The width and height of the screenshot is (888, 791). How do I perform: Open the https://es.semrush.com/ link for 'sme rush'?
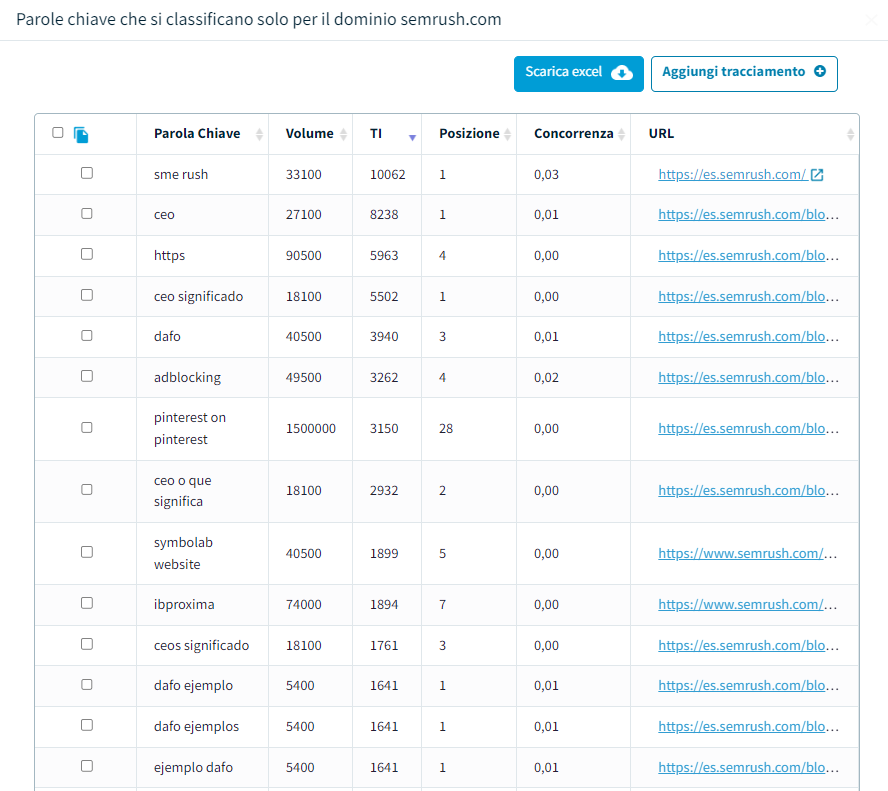click(731, 175)
